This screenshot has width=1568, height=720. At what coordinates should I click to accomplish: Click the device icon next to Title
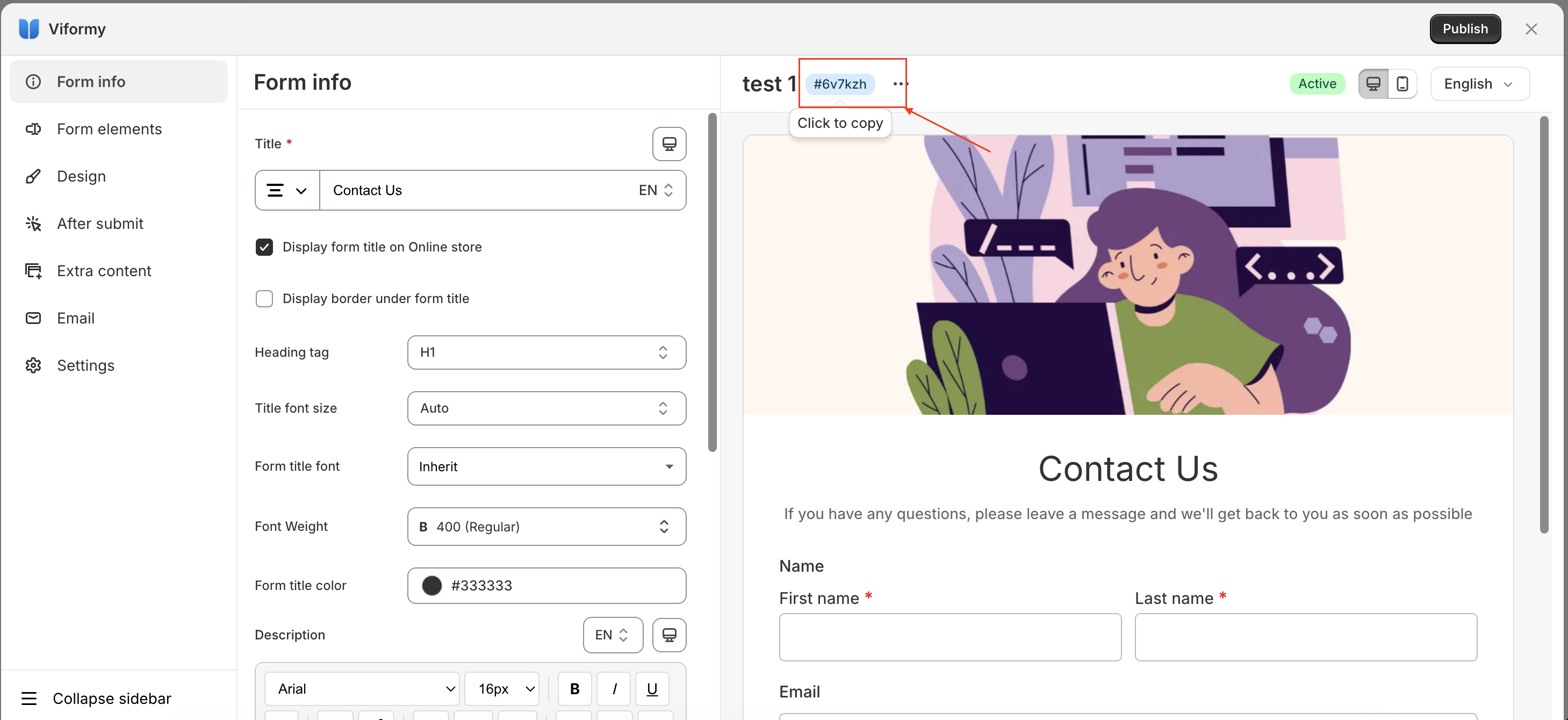669,143
